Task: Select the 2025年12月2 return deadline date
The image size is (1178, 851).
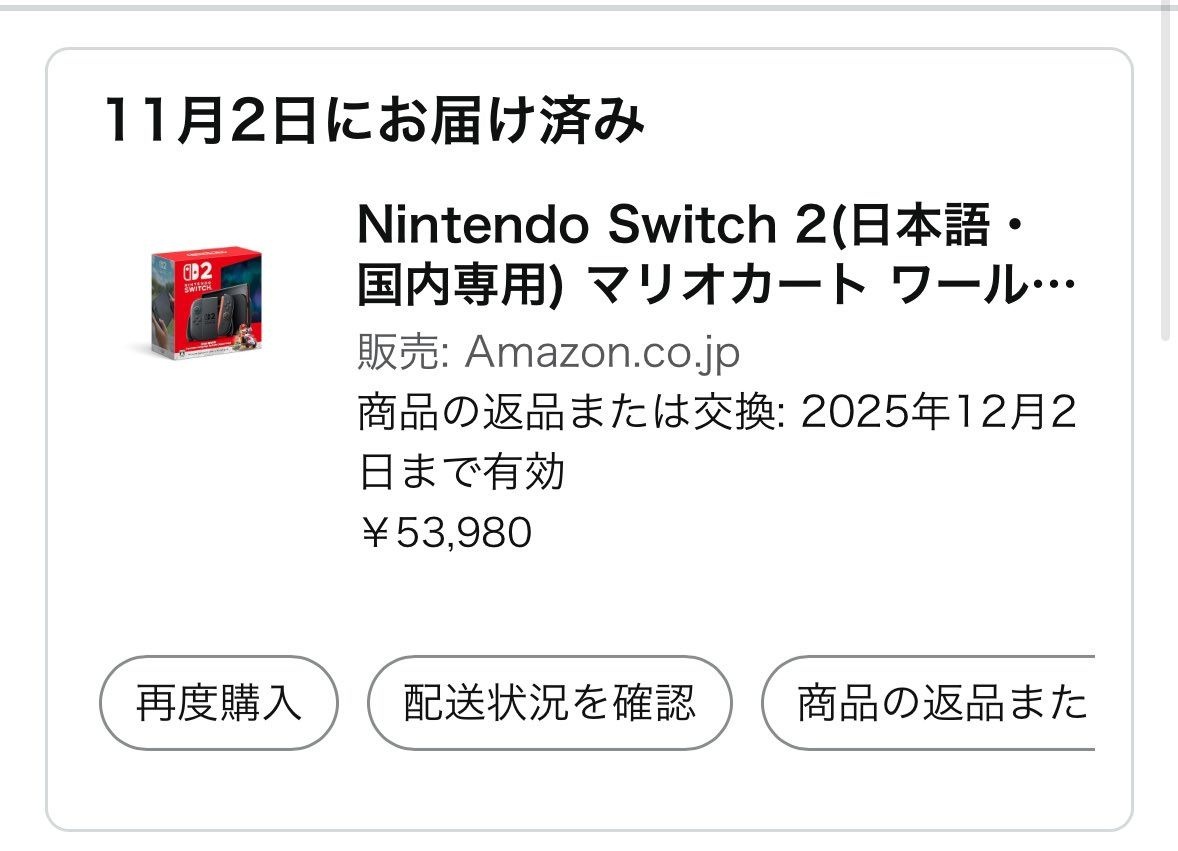Action: click(937, 413)
